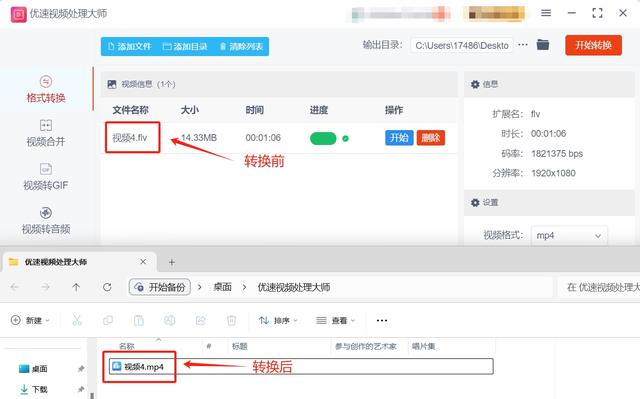Click Explorer forward arrow

point(45,287)
